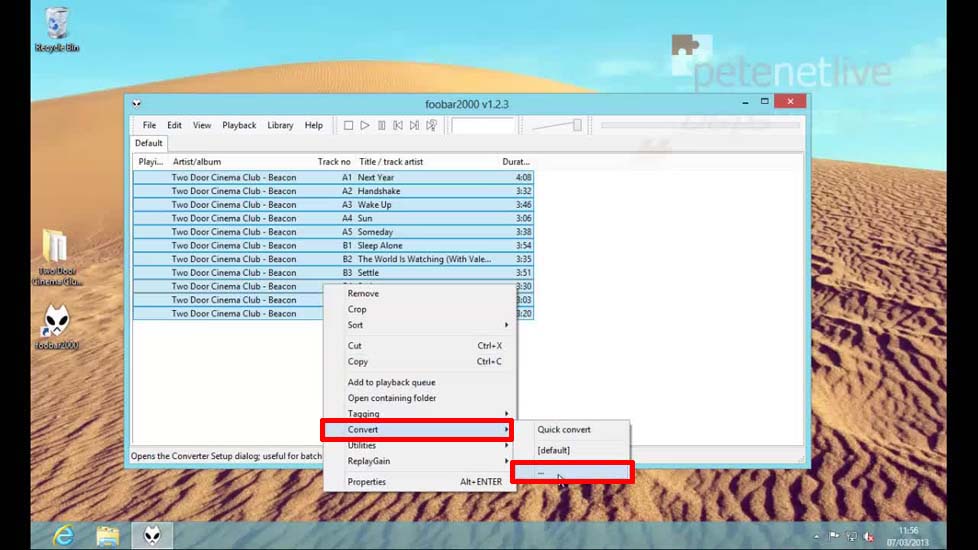Expand the Utilities submenu
978x550 pixels.
pos(420,445)
